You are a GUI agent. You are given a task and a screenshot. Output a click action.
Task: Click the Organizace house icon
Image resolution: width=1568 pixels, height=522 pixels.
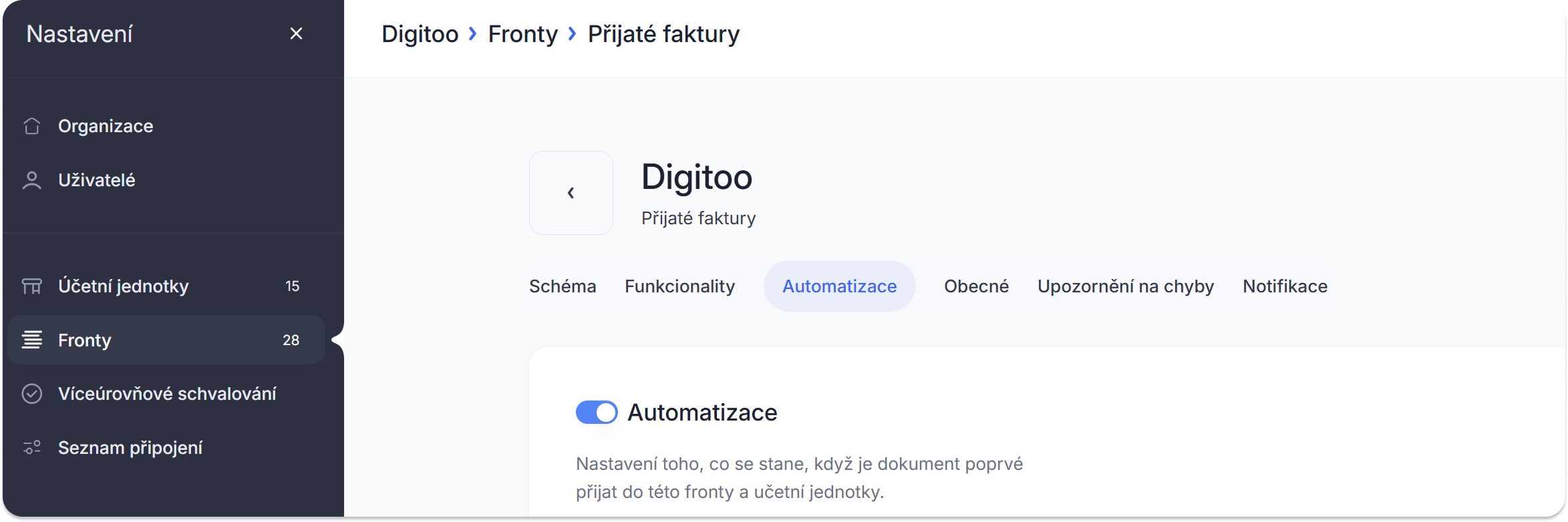(x=31, y=126)
